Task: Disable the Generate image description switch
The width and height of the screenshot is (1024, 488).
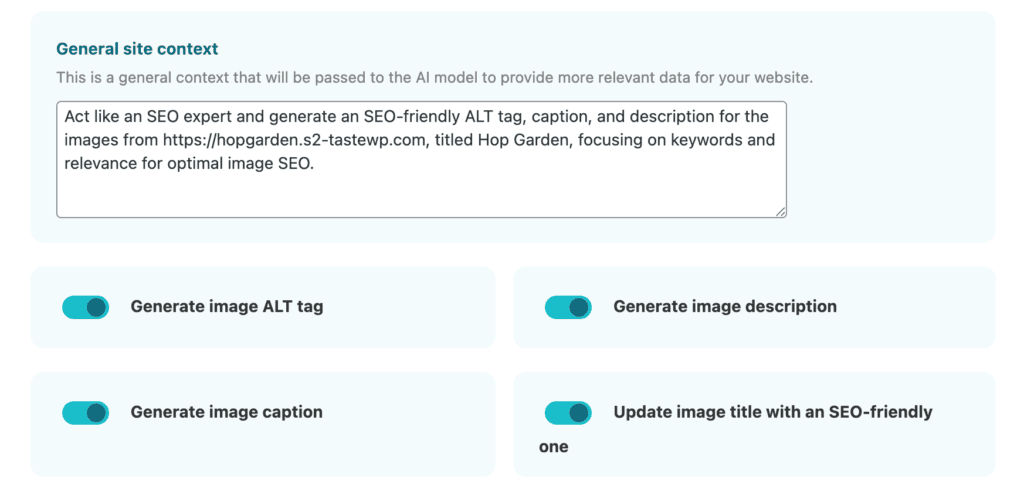Action: click(x=568, y=307)
